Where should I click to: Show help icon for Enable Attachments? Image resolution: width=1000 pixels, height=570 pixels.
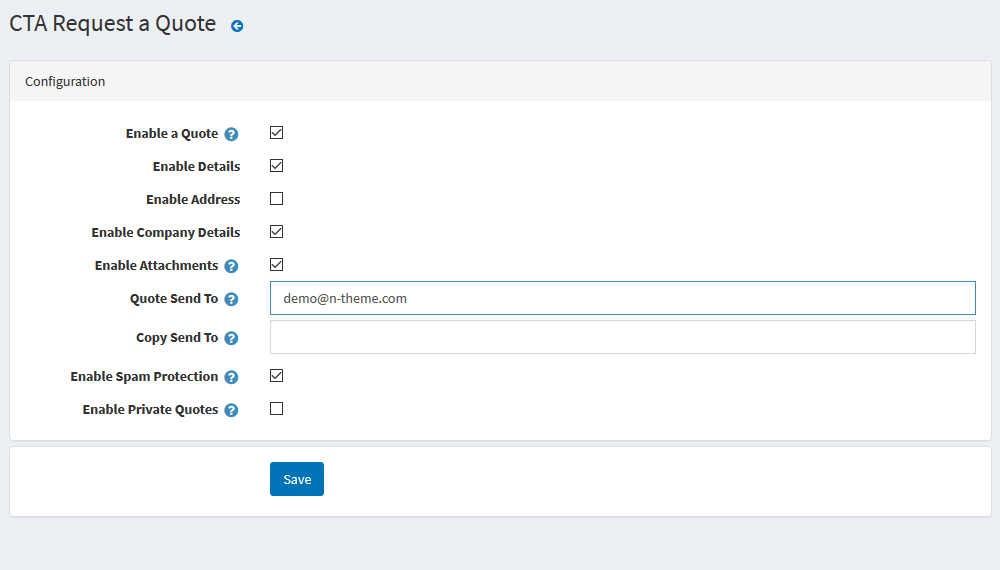click(x=232, y=267)
